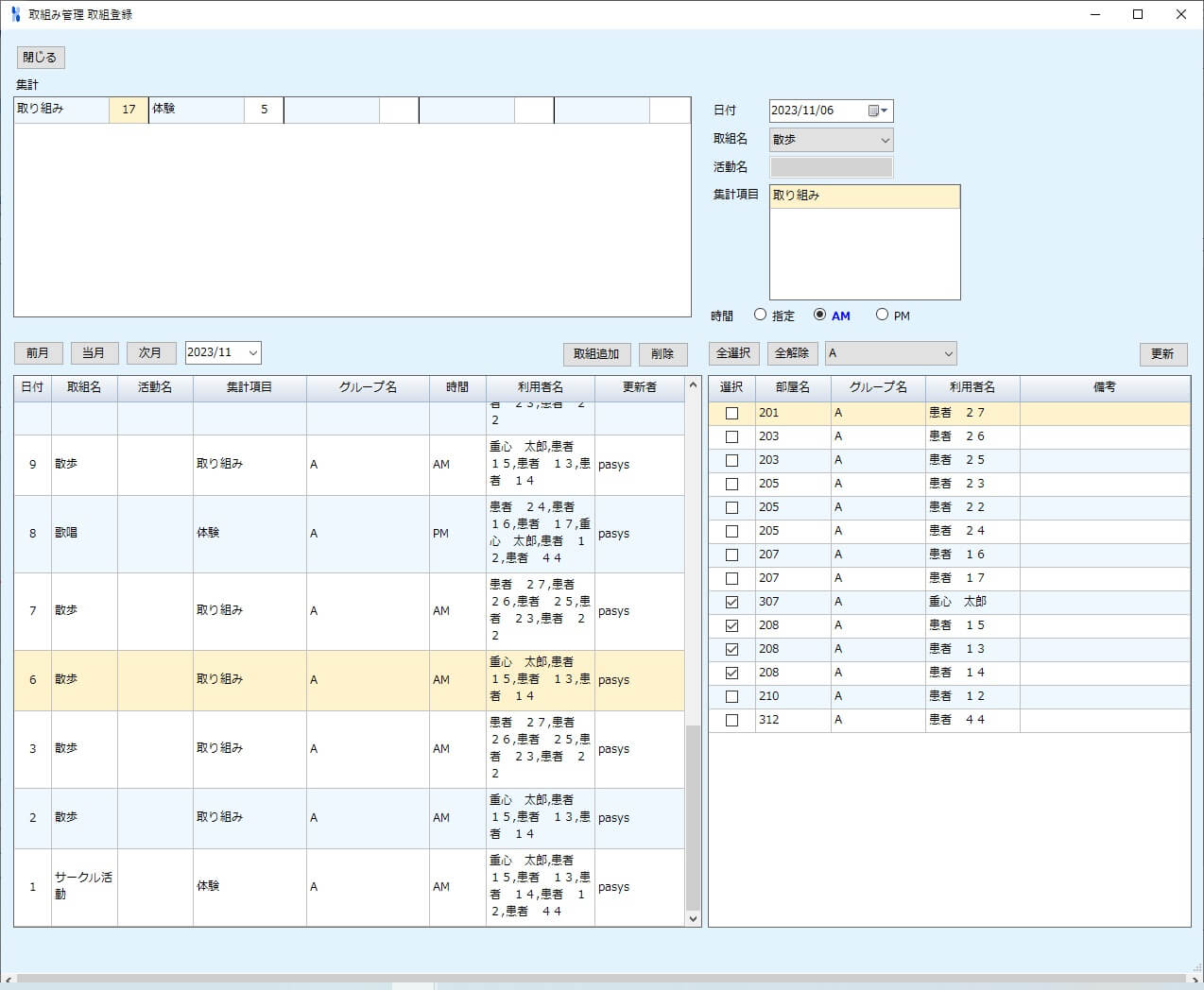
Task: Click the 全選択 button
Action: [733, 353]
